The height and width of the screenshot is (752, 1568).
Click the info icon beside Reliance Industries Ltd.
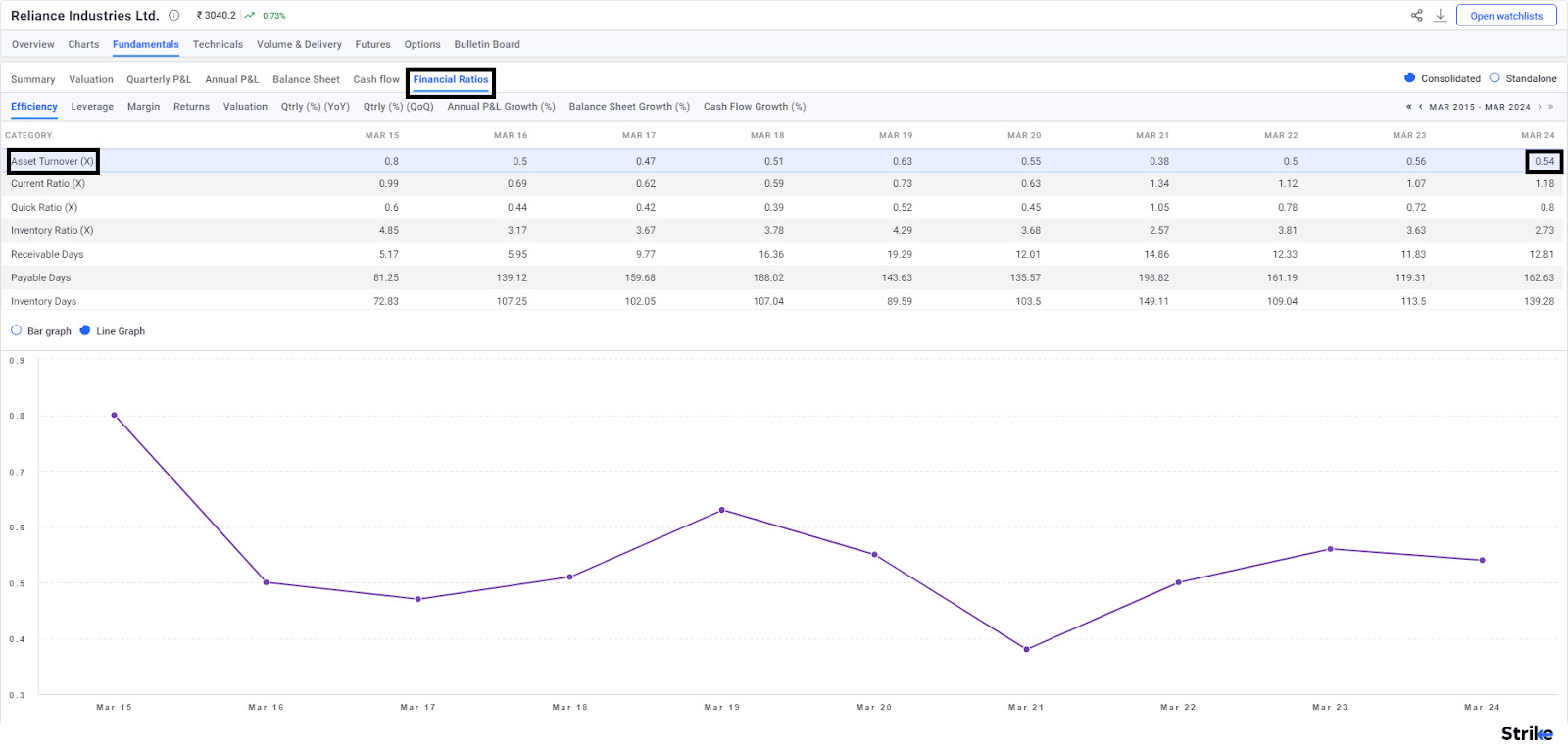(x=174, y=15)
